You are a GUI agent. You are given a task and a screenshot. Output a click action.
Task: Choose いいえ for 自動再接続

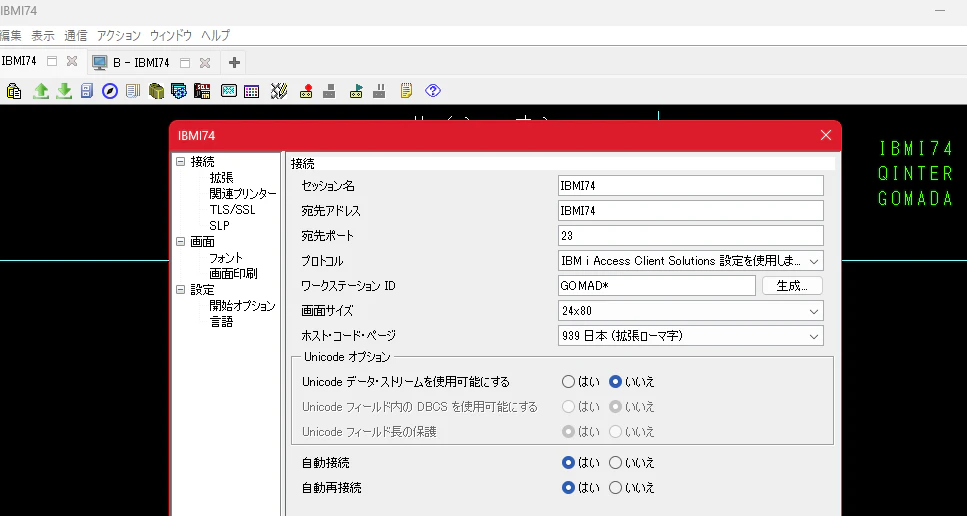point(615,488)
